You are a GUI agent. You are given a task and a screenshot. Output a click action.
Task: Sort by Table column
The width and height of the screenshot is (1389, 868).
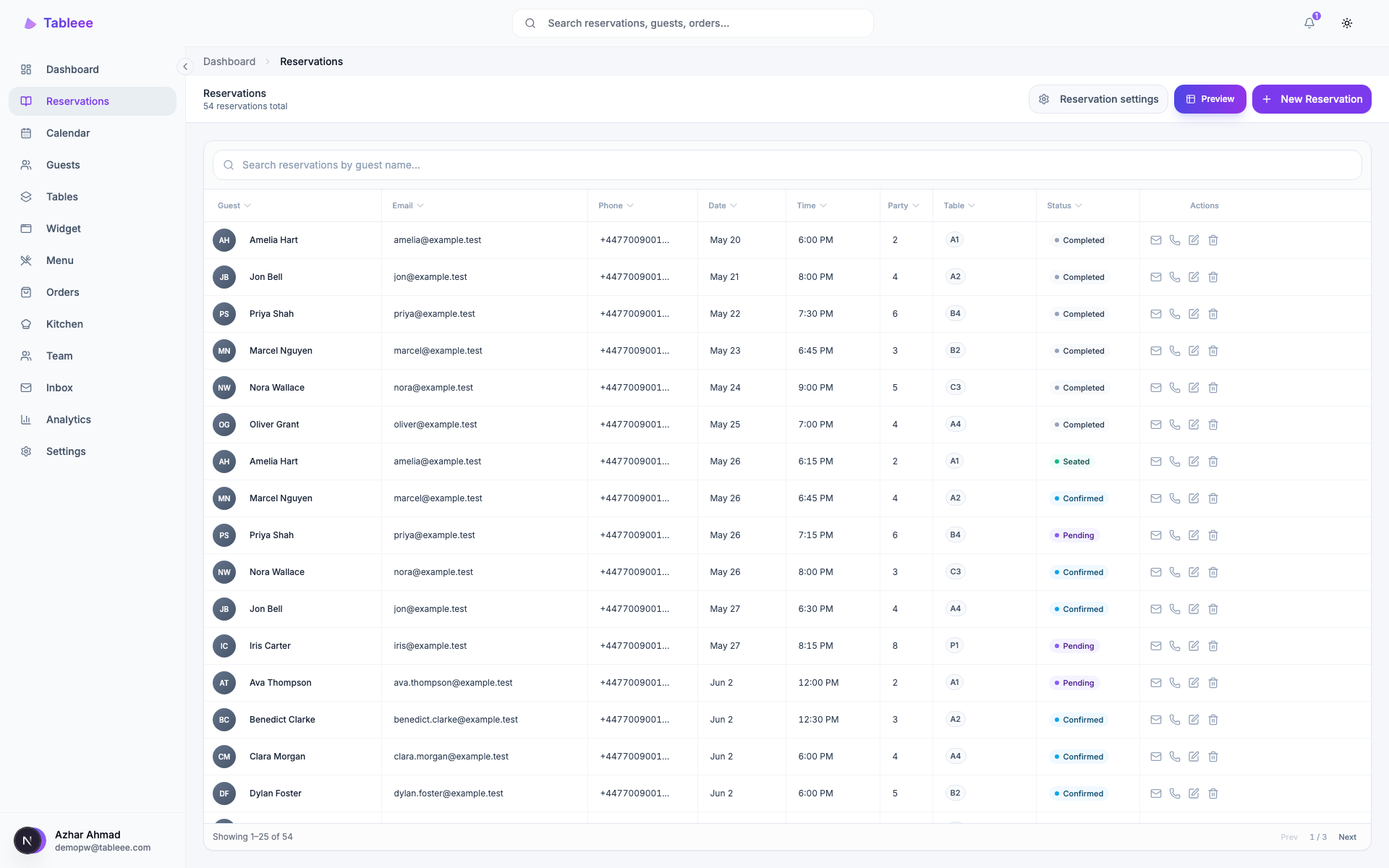click(x=959, y=205)
